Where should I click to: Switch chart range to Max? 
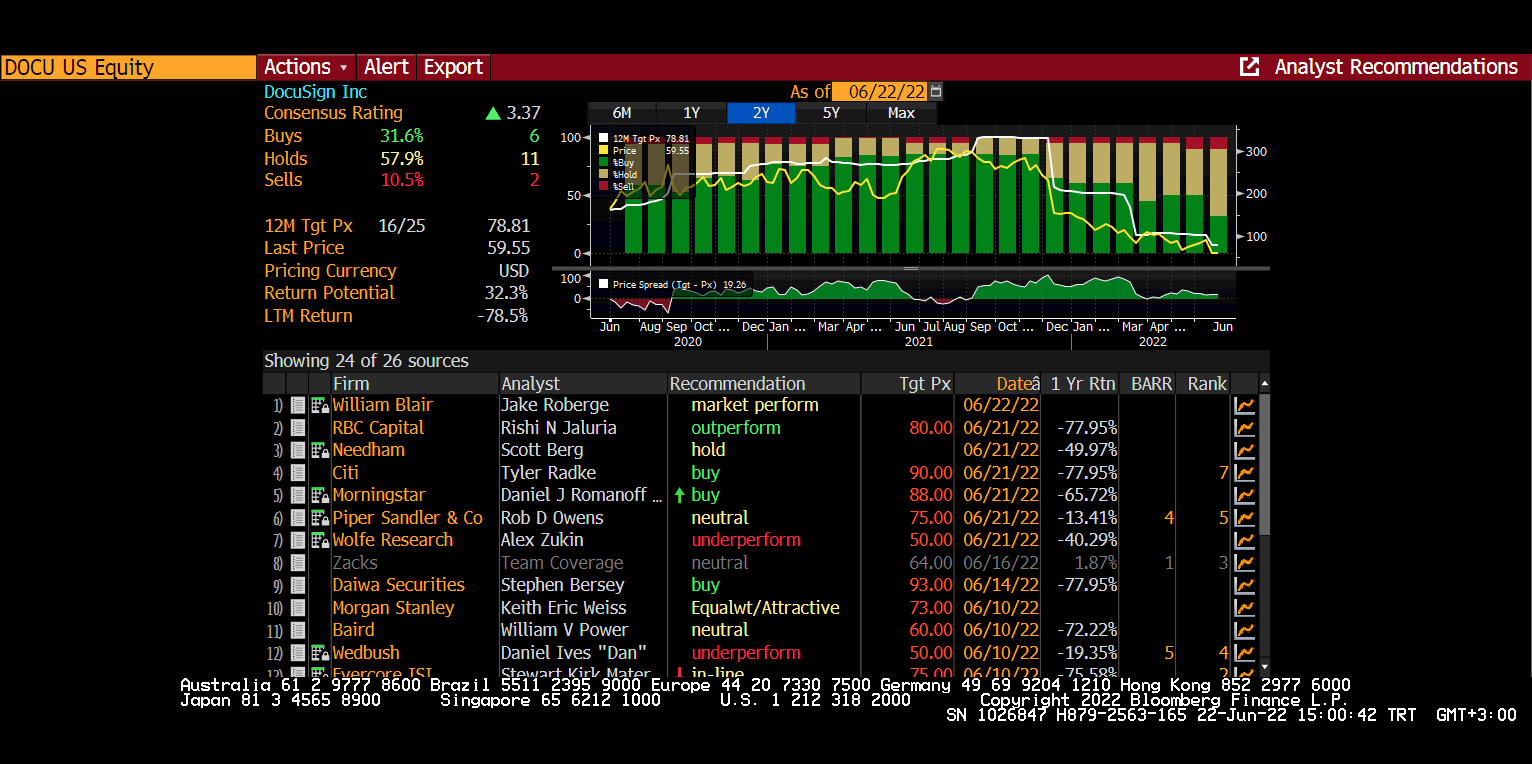pos(901,113)
